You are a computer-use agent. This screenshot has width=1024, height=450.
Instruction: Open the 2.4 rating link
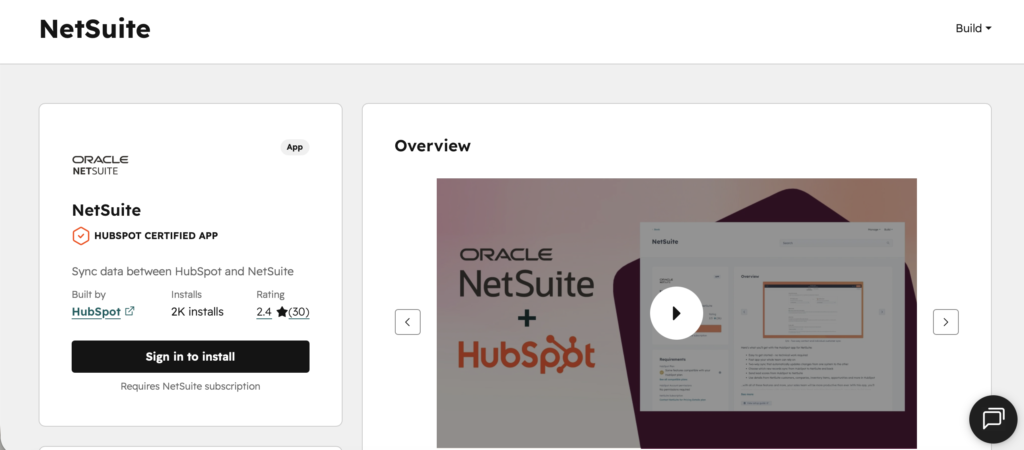[264, 312]
